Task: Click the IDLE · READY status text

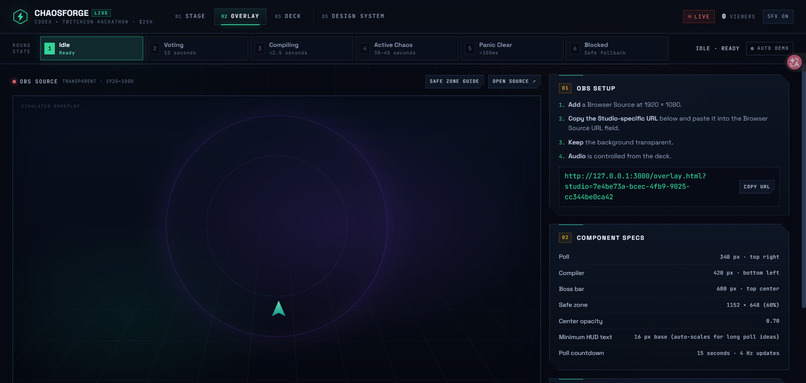Action: (x=718, y=48)
